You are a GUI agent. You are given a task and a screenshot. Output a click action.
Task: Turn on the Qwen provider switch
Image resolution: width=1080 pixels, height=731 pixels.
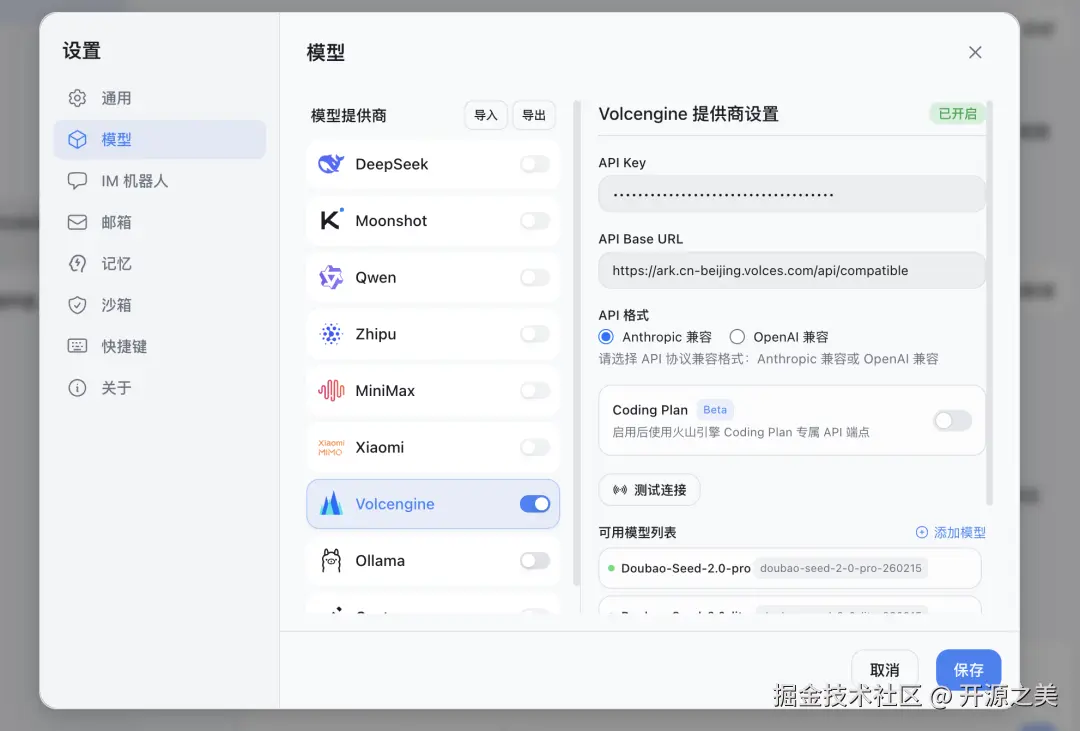(x=535, y=277)
